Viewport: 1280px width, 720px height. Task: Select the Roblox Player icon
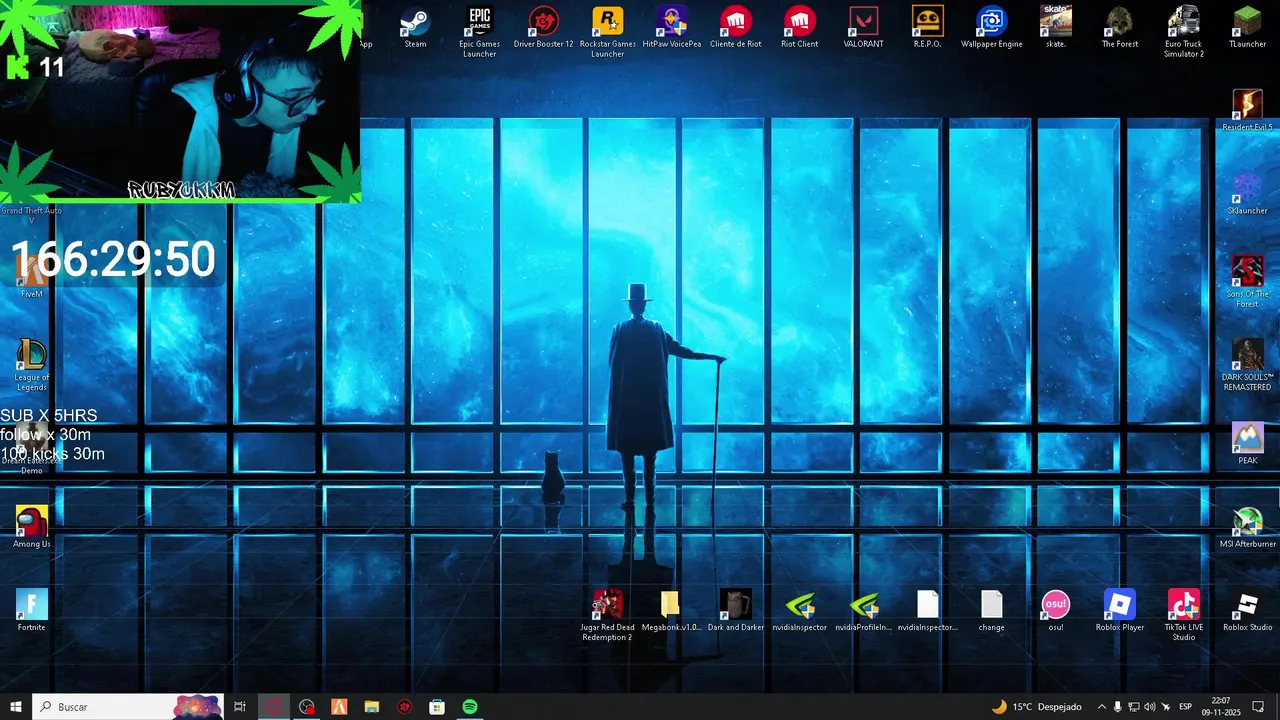point(1120,611)
